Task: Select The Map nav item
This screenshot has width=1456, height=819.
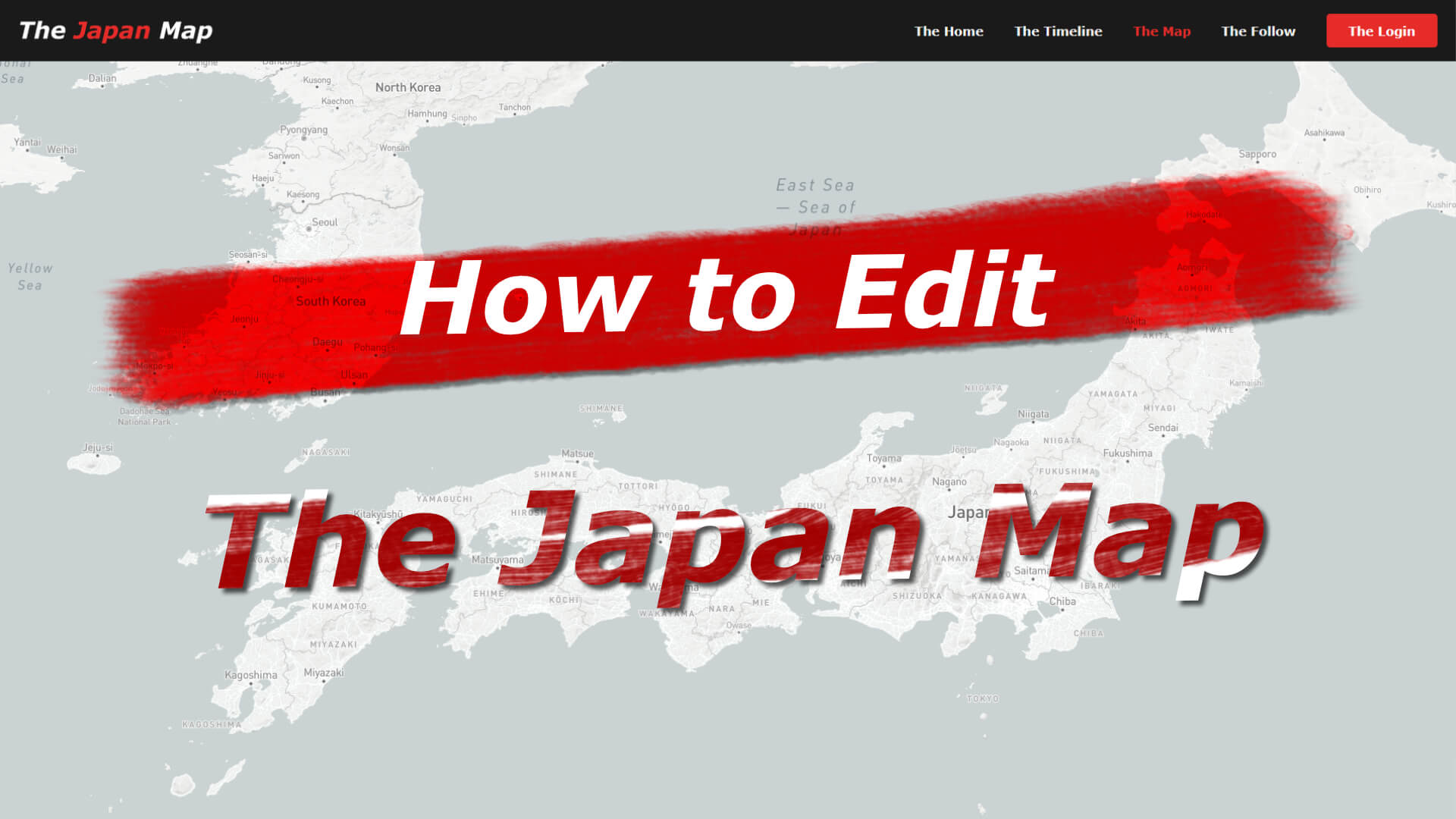Action: (1162, 31)
